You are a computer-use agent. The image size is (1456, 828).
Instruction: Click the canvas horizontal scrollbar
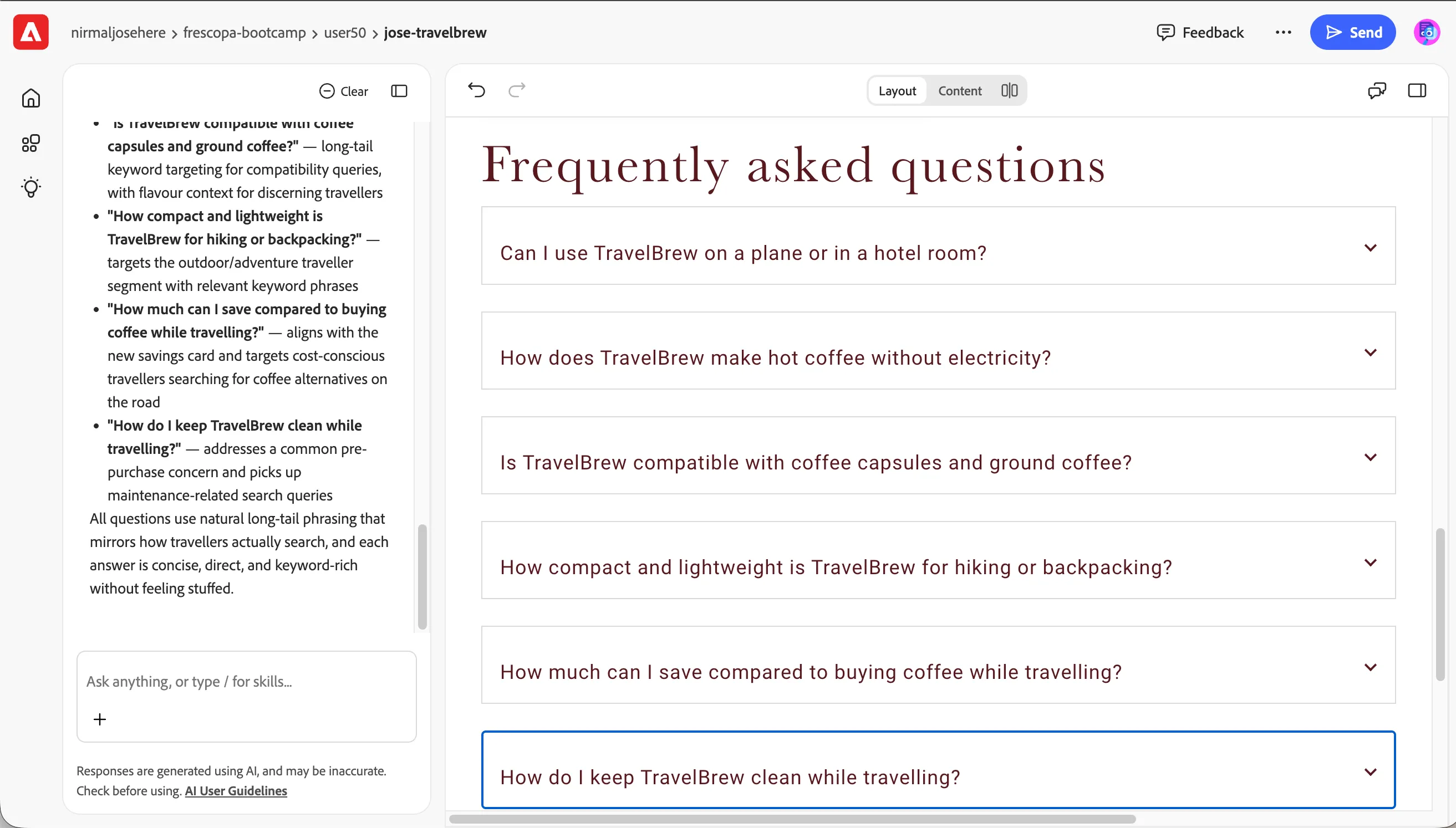pos(792,819)
